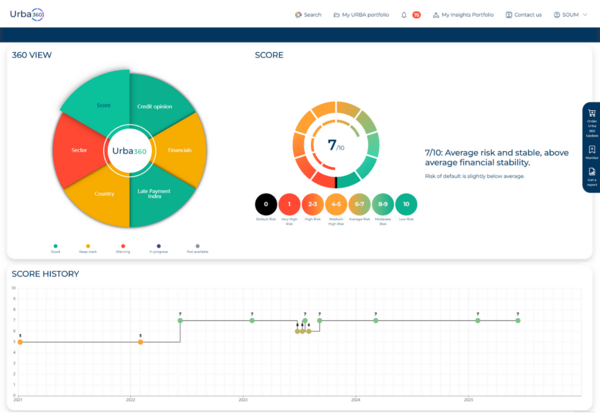Click the Get a report document icon
The image size is (600, 419).
[x=592, y=171]
